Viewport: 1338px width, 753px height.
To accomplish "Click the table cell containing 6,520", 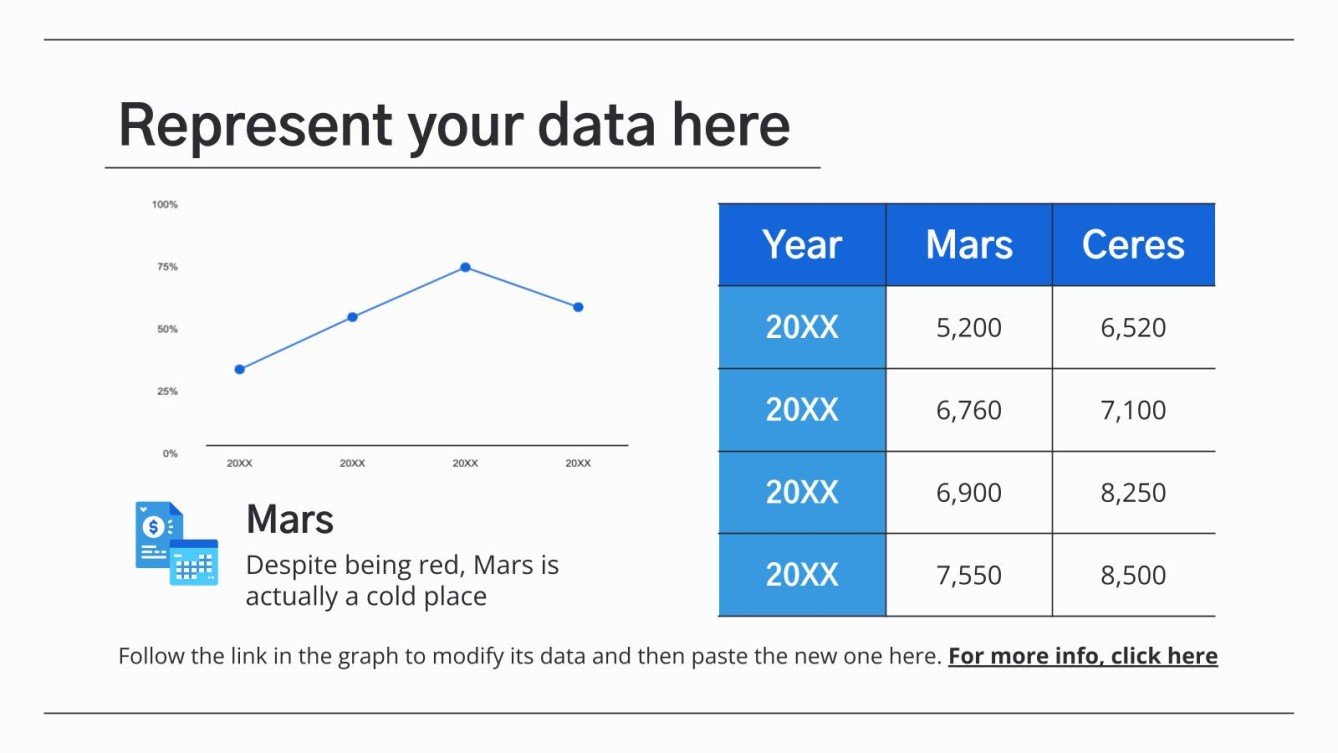I will click(1133, 327).
